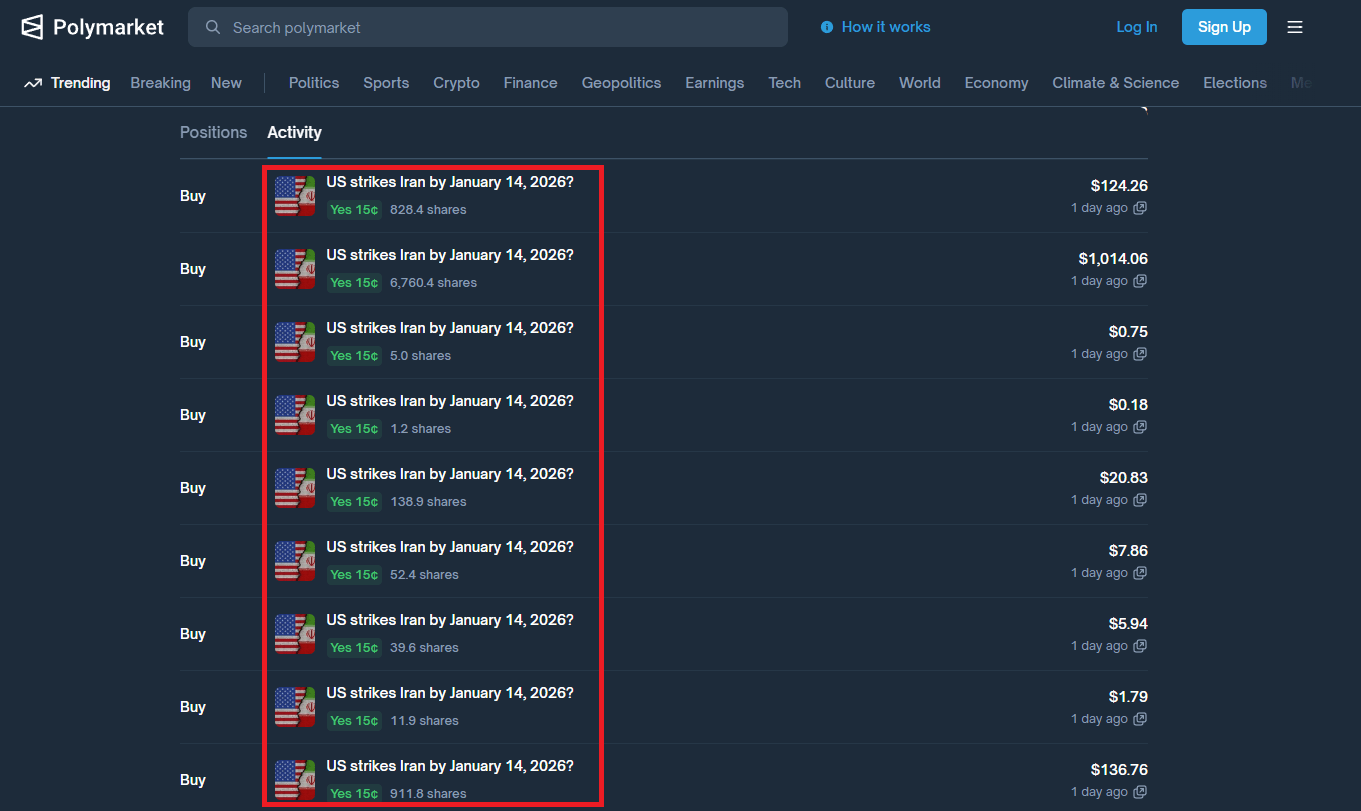Click flag thumbnail of the 138.9 shares trade

point(295,488)
